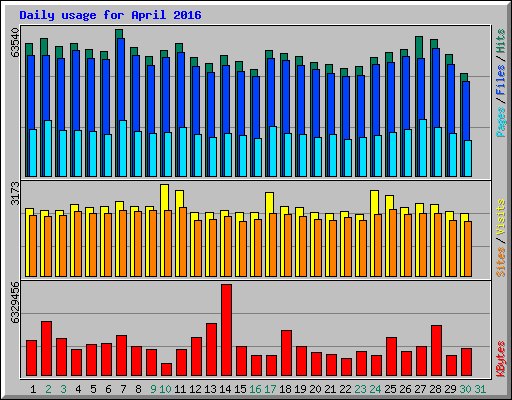Click day label 14 on the x-axis

(x=225, y=389)
